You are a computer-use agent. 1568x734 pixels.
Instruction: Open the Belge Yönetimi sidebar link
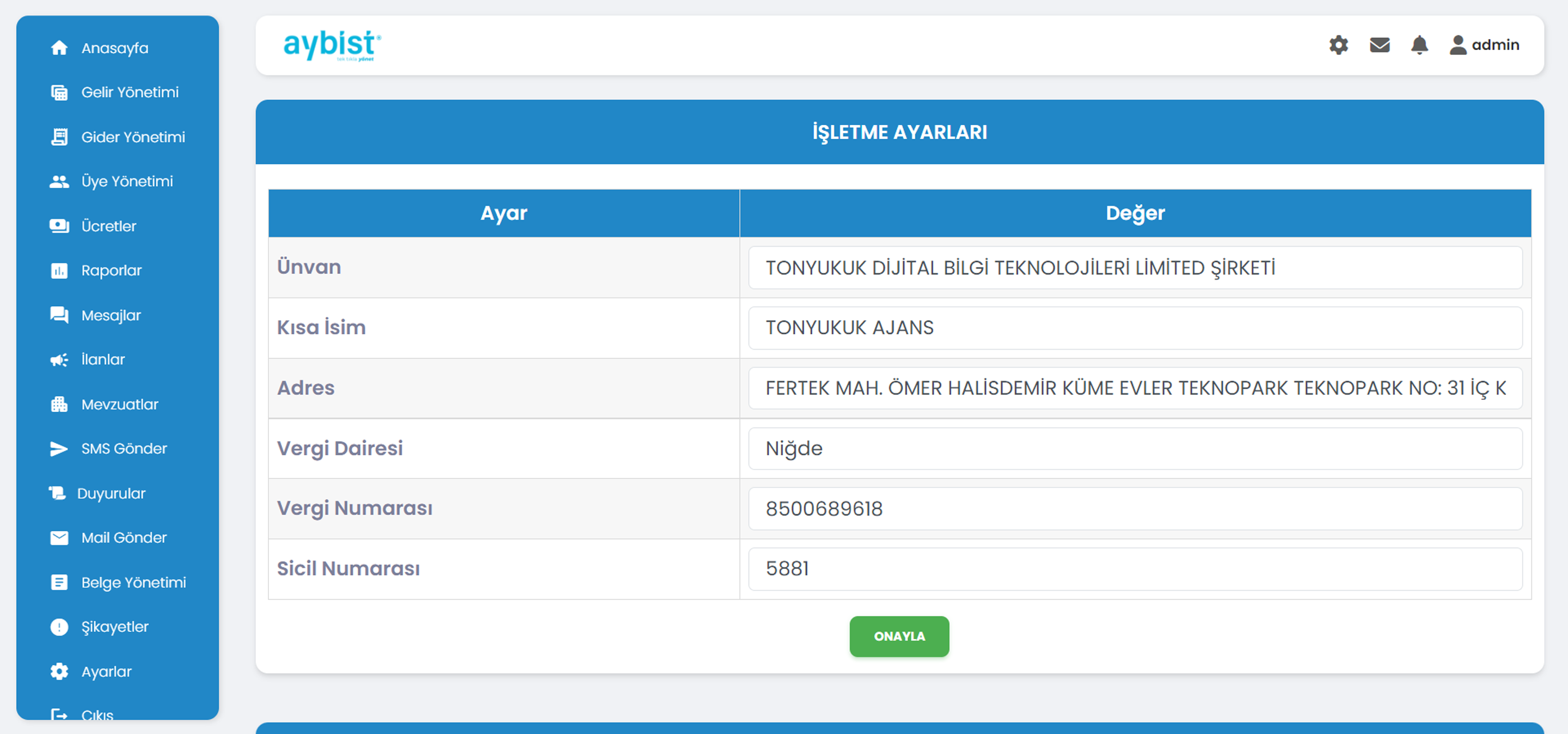pos(134,583)
